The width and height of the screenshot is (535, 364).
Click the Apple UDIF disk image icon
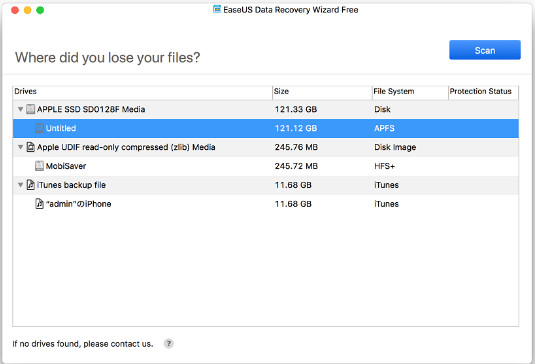pos(31,147)
